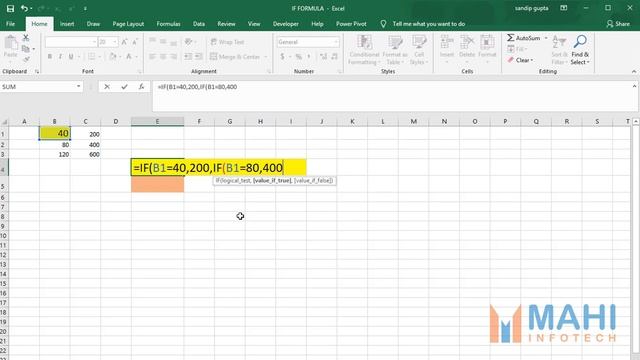Switch to the Power Pivot tab
Screen dimensions: 640x360
[x=351, y=24]
